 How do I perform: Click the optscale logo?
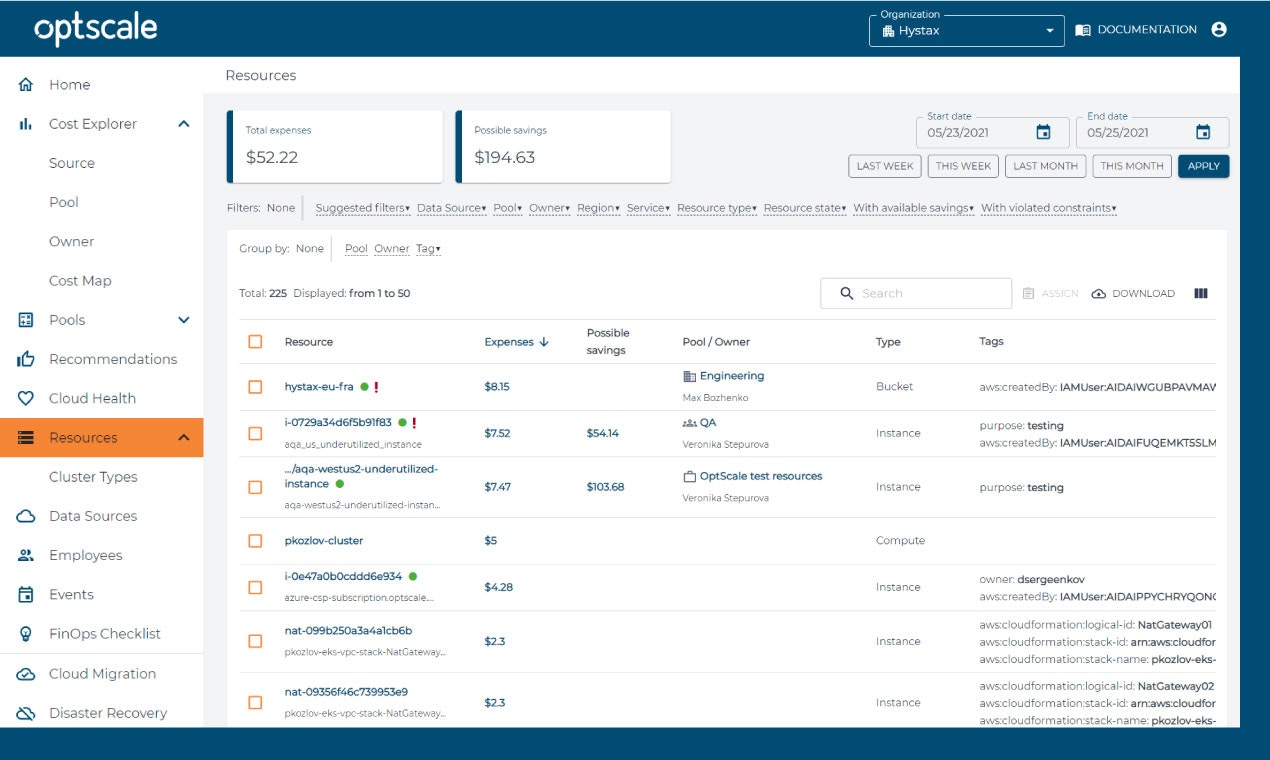coord(96,29)
